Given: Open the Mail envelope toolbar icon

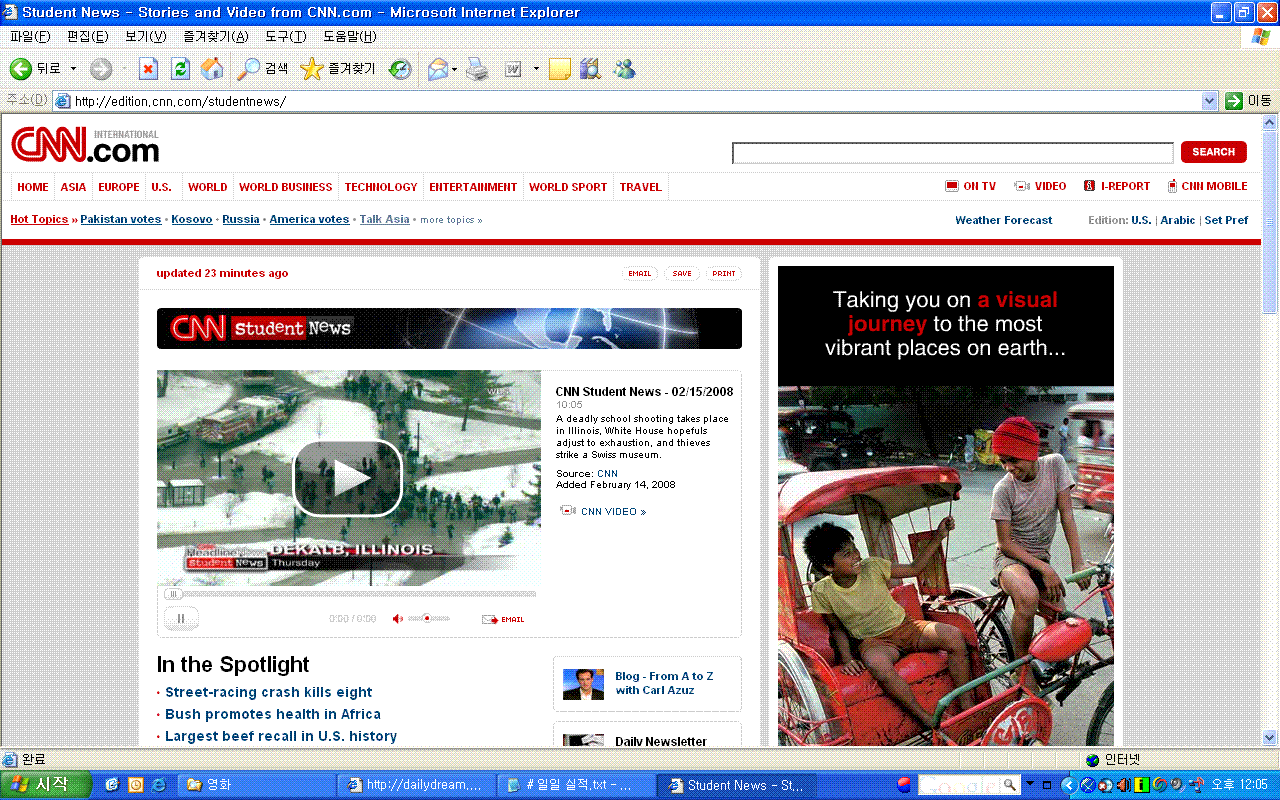Looking at the screenshot, I should pyautogui.click(x=438, y=69).
